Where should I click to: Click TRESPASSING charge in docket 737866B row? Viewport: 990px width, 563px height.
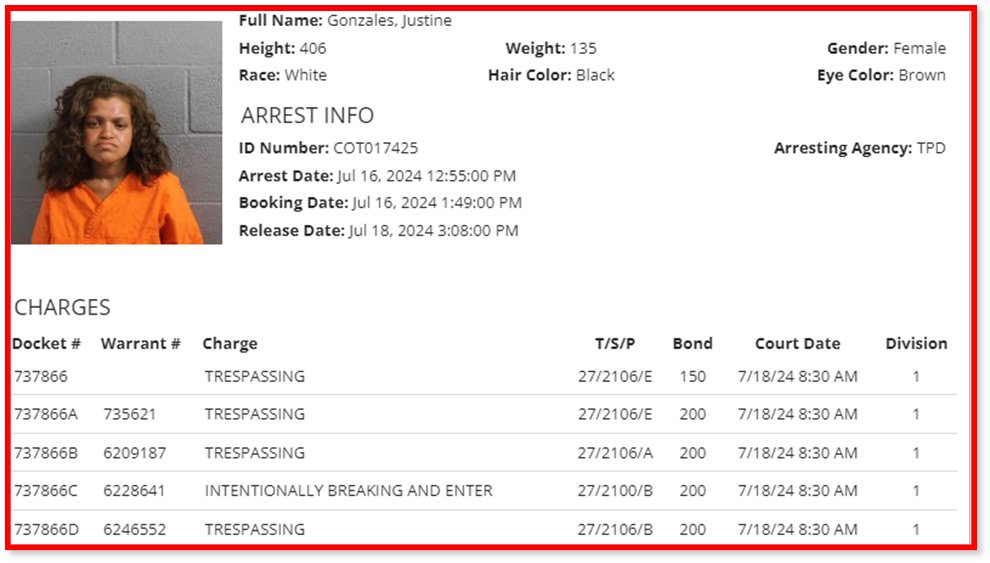tap(254, 453)
